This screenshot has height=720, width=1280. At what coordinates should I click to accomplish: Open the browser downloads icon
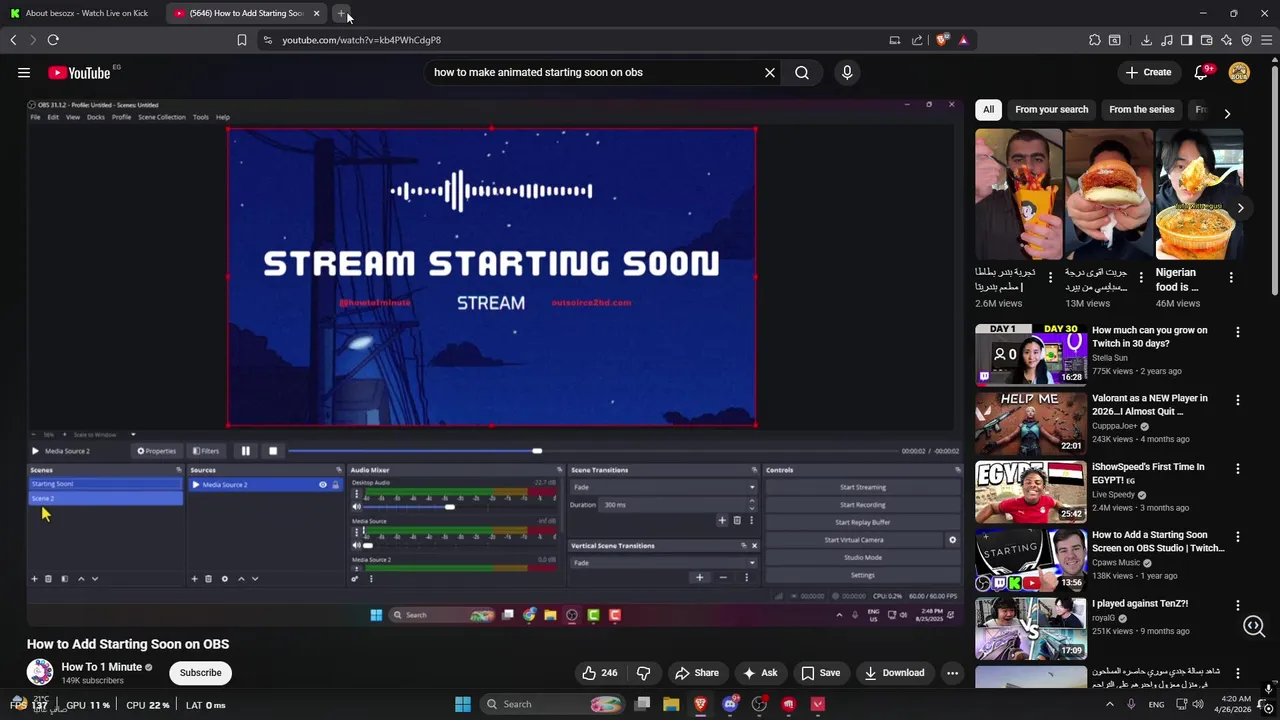pyautogui.click(x=1146, y=40)
